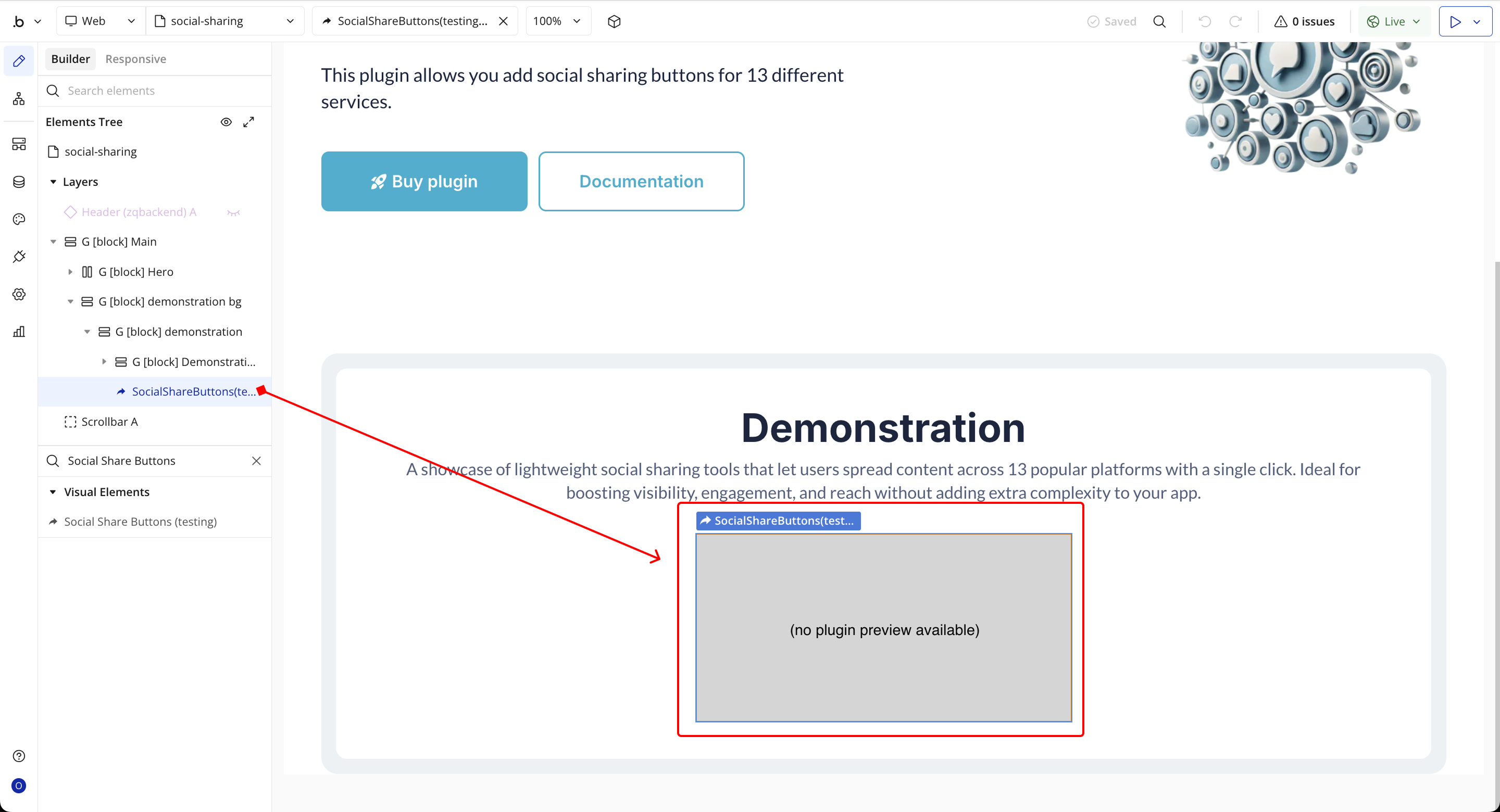Open the 100% zoom dropdown

pyautogui.click(x=557, y=21)
